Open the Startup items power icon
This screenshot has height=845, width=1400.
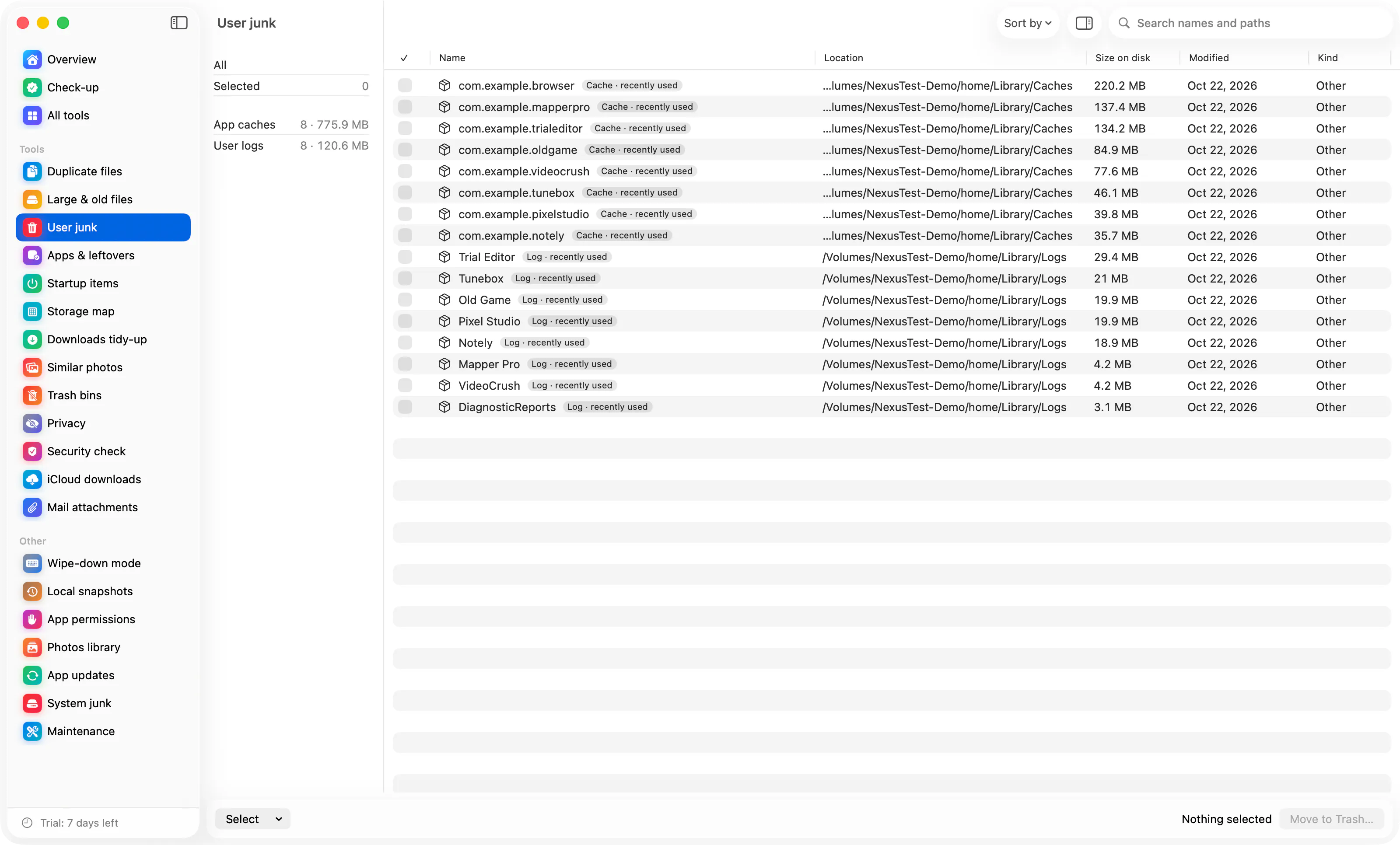point(32,283)
